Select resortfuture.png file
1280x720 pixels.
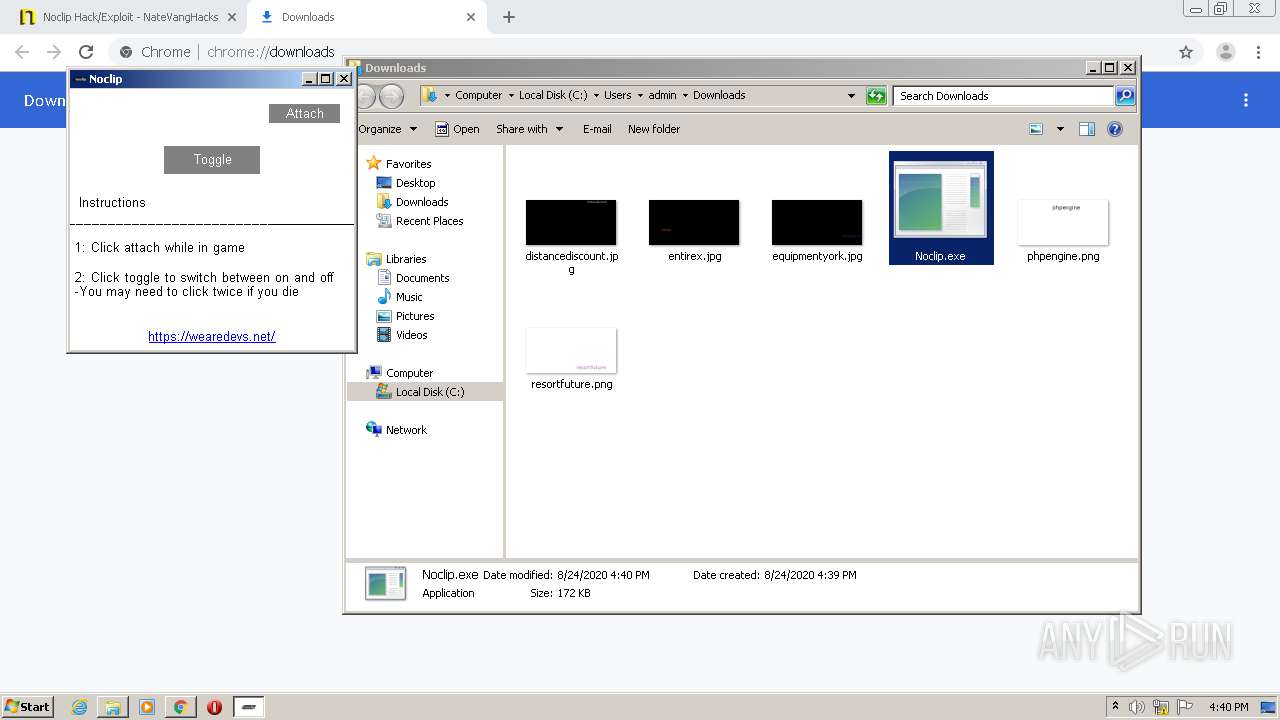pyautogui.click(x=571, y=359)
